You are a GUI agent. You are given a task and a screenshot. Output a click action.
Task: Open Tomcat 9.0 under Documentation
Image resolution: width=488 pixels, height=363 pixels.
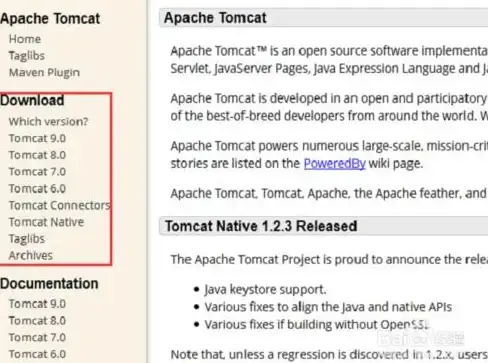(37, 304)
